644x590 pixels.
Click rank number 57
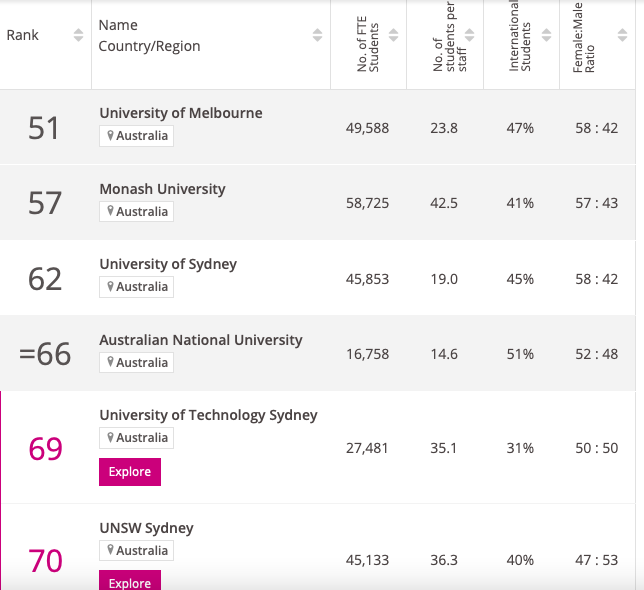point(45,203)
